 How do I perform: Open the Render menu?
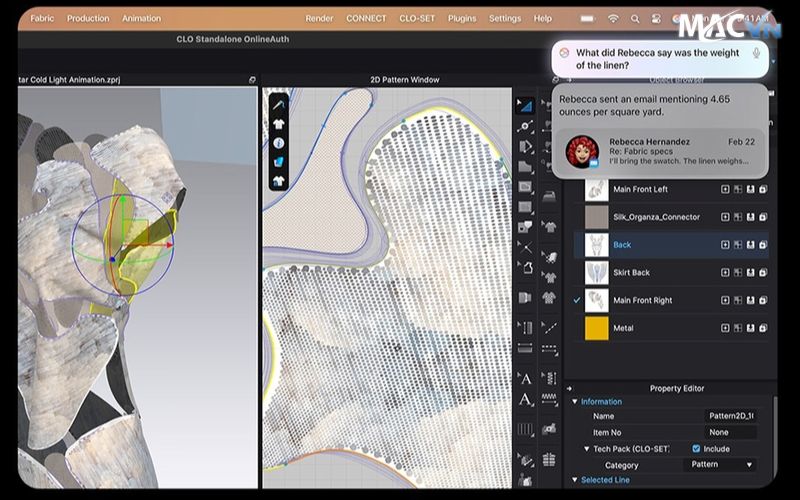click(x=319, y=18)
